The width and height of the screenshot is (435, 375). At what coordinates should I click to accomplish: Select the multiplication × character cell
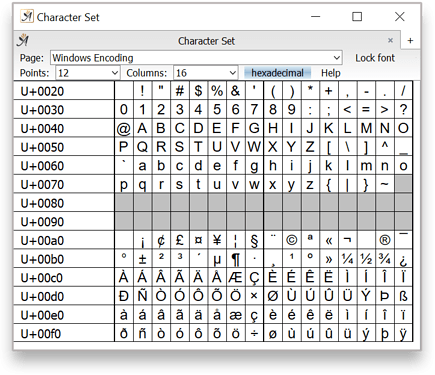point(254,296)
